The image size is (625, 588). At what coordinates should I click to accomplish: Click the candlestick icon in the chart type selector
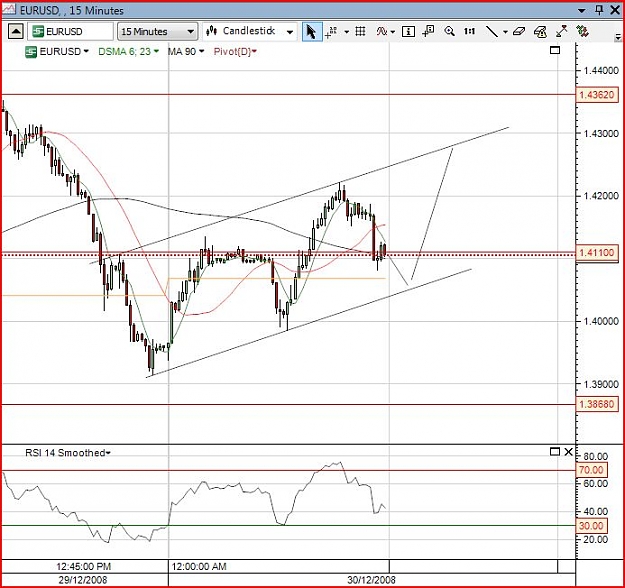[x=212, y=31]
